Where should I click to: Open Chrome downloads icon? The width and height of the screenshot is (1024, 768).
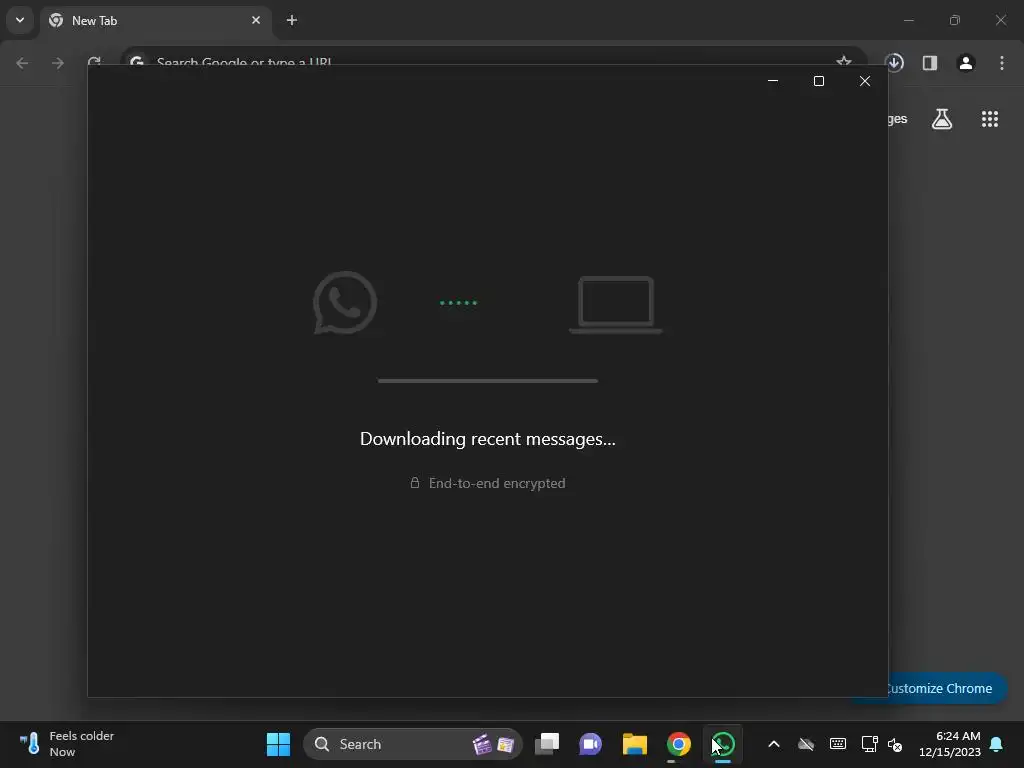895,63
